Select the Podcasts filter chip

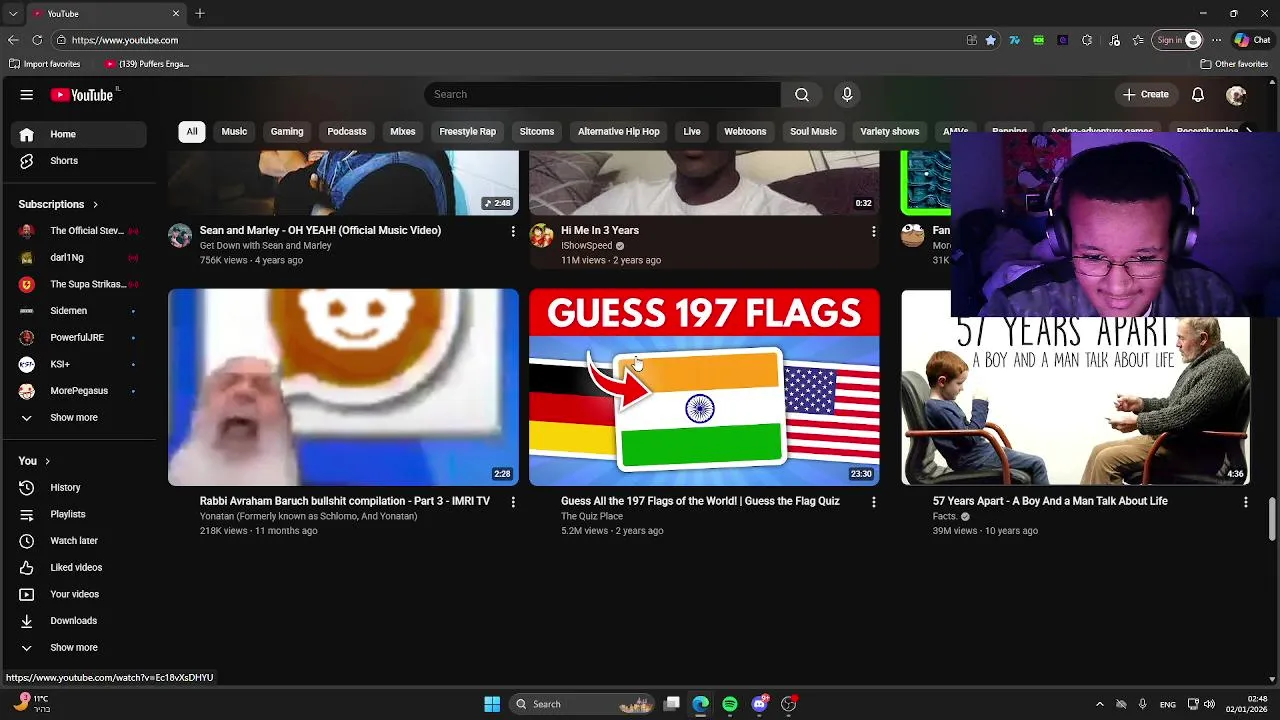[347, 131]
